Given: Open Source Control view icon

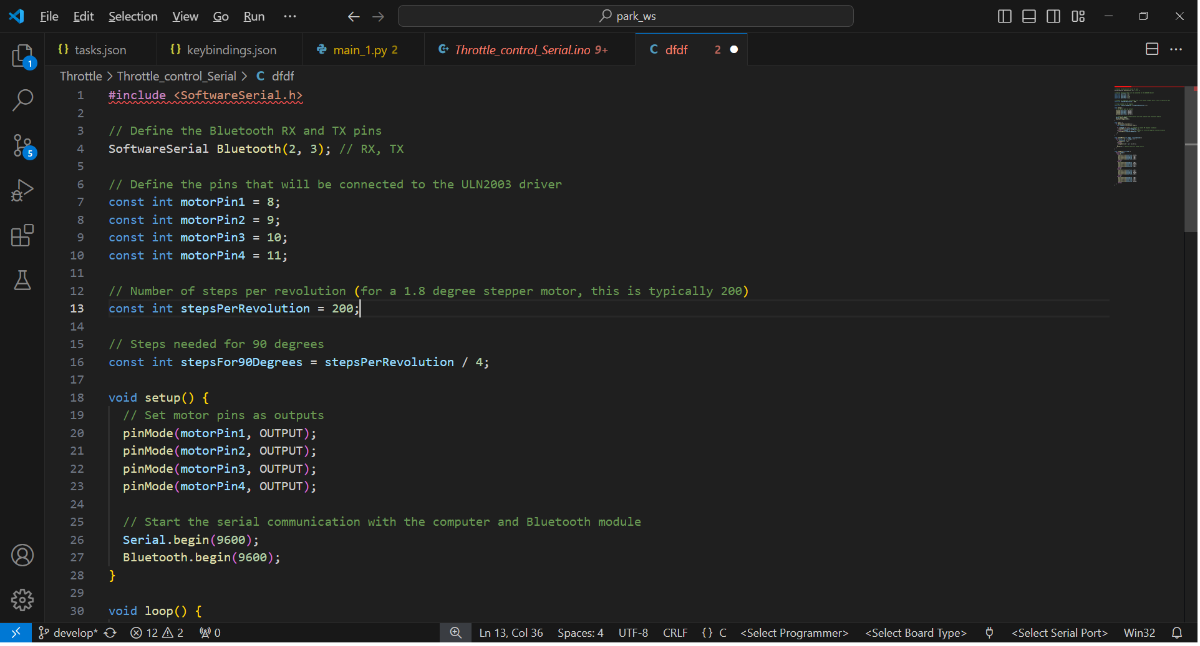Looking at the screenshot, I should [22, 146].
